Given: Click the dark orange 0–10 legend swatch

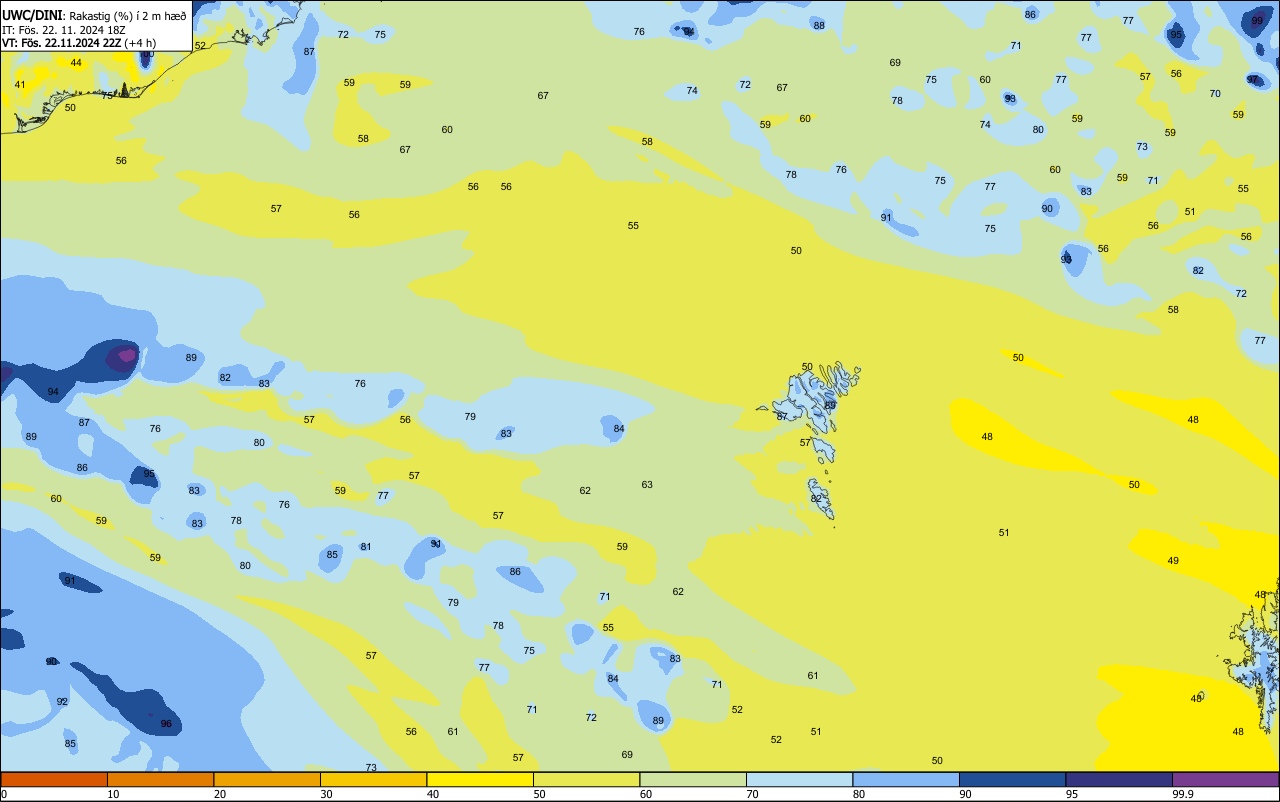Looking at the screenshot, I should pos(54,779).
